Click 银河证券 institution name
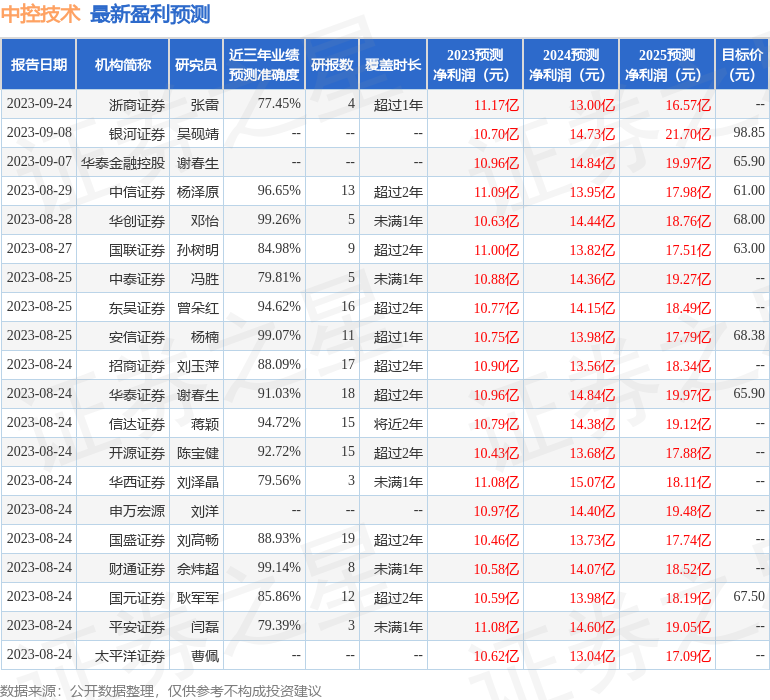This screenshot has width=770, height=700. pos(137,134)
